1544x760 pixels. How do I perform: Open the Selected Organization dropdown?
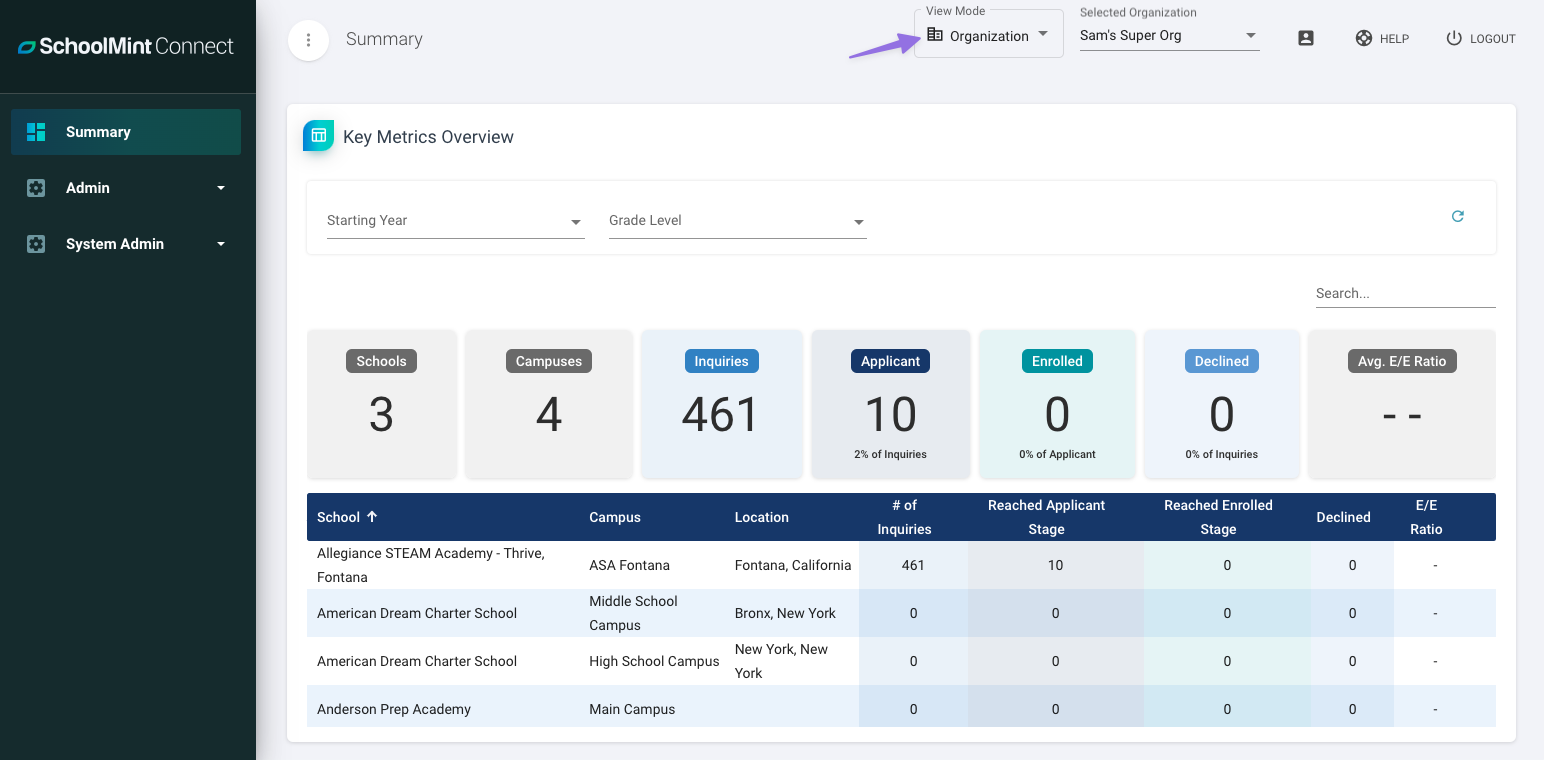click(x=1168, y=36)
